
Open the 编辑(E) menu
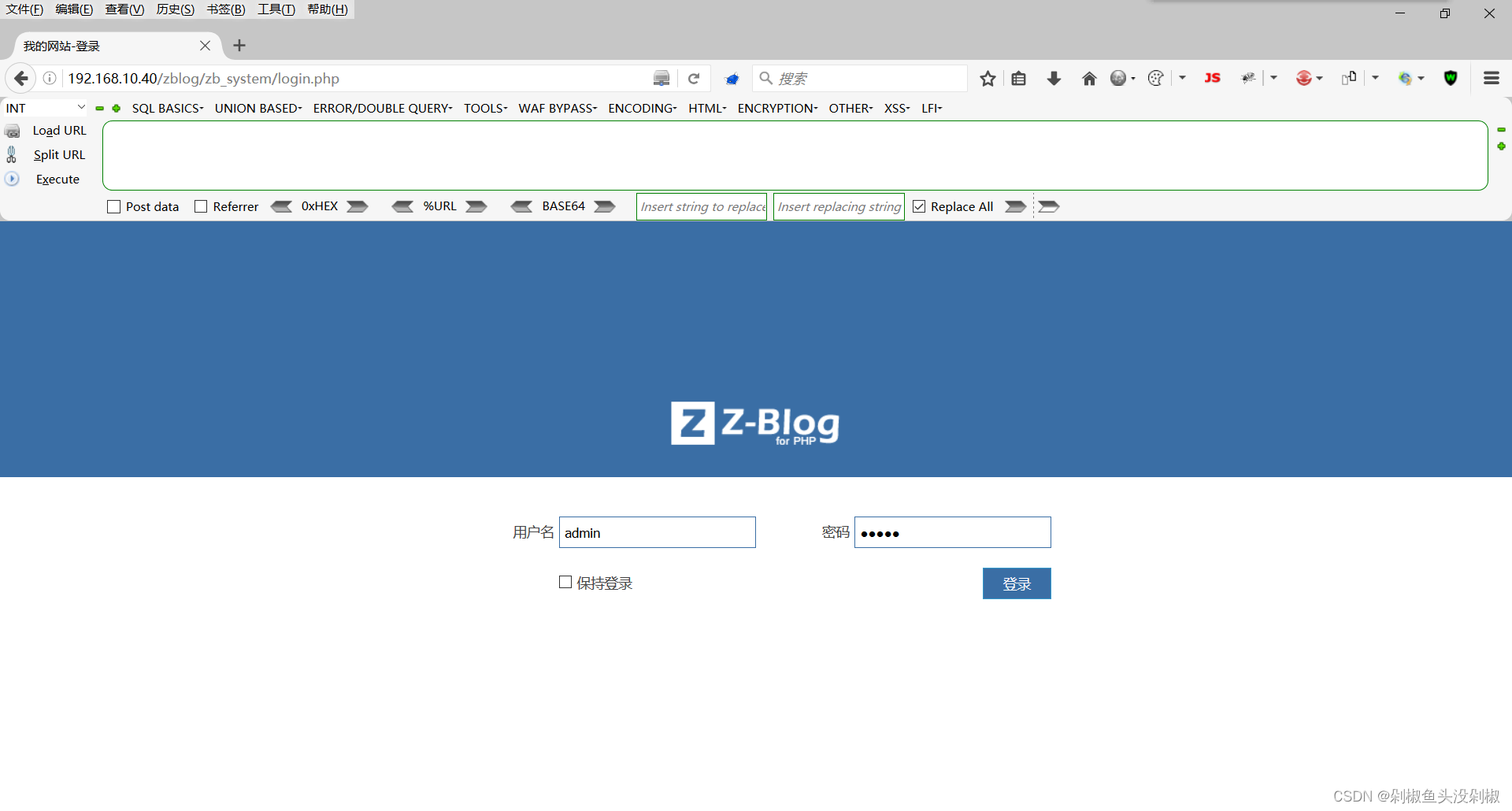tap(74, 9)
